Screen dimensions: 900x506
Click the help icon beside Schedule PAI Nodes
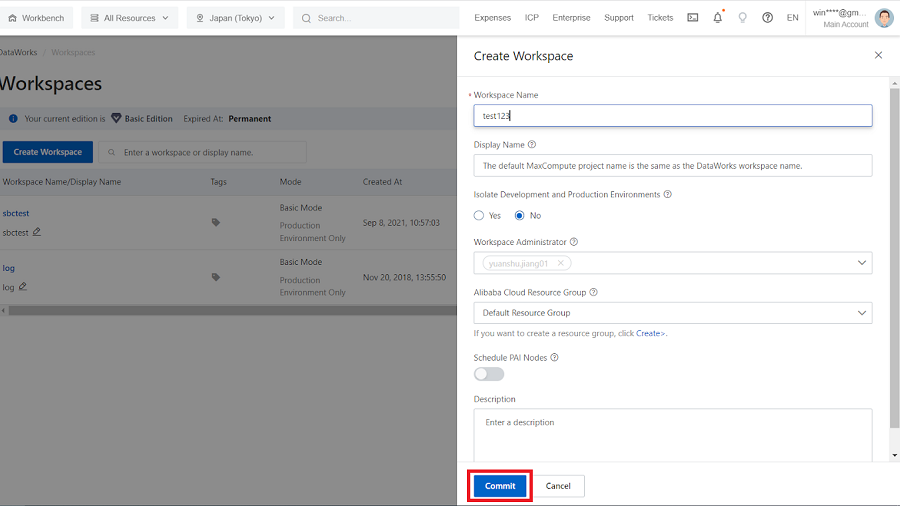[x=554, y=357]
